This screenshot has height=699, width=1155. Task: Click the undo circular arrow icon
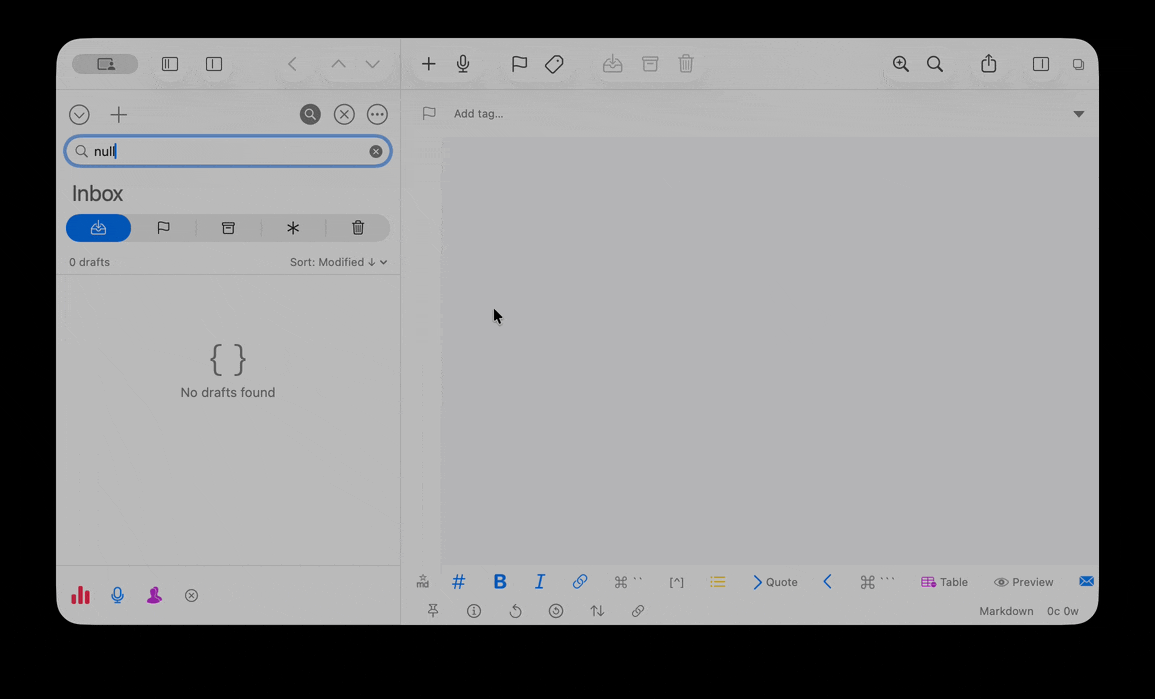pyautogui.click(x=515, y=611)
